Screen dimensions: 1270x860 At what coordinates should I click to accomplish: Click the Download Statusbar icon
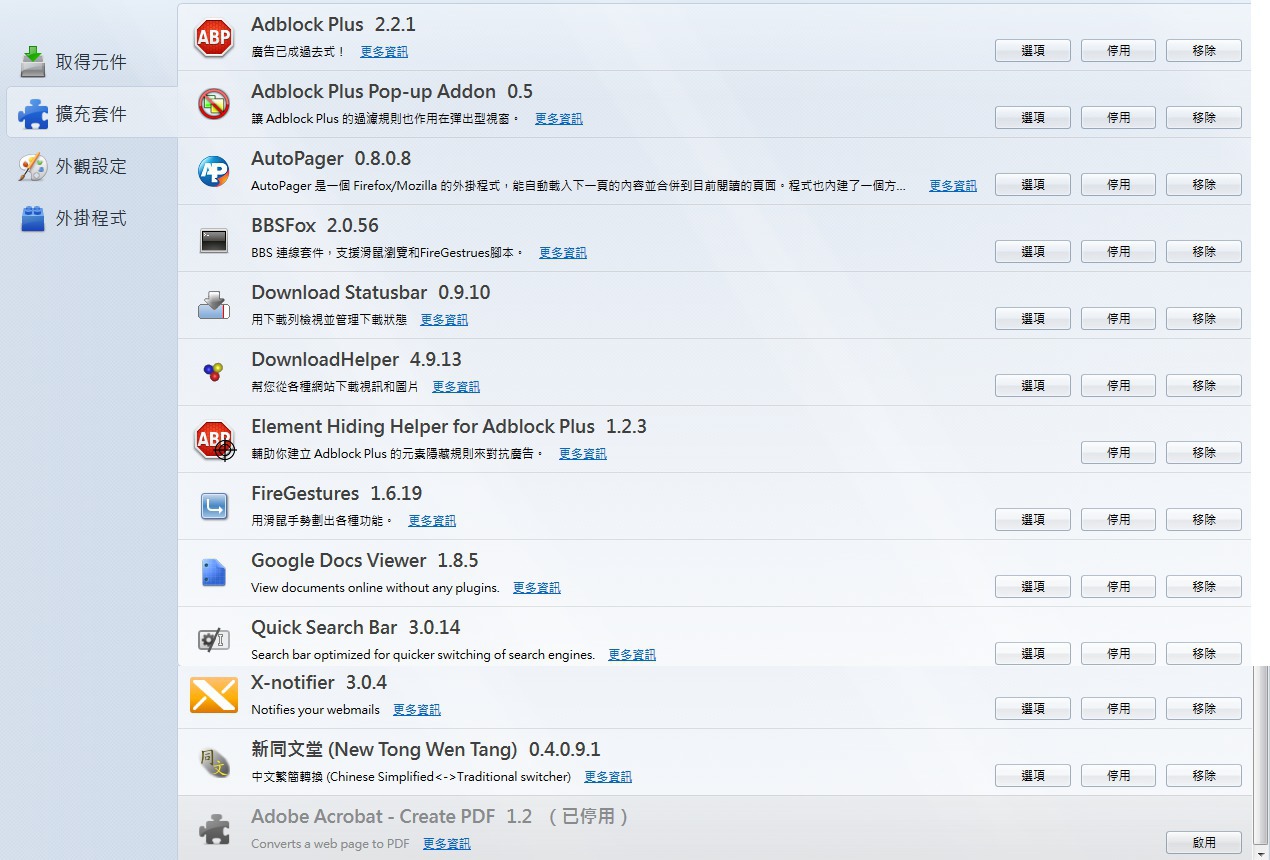[214, 305]
